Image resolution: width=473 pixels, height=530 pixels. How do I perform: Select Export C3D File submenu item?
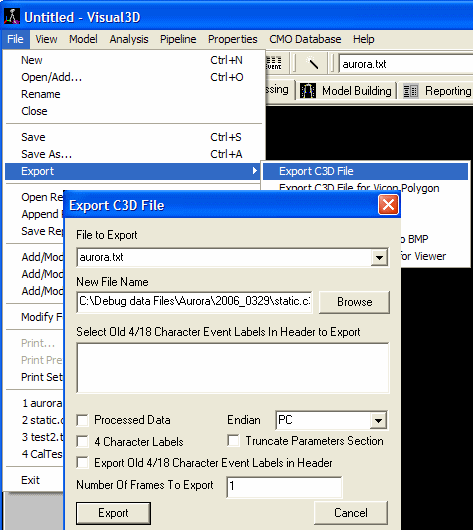[365, 171]
